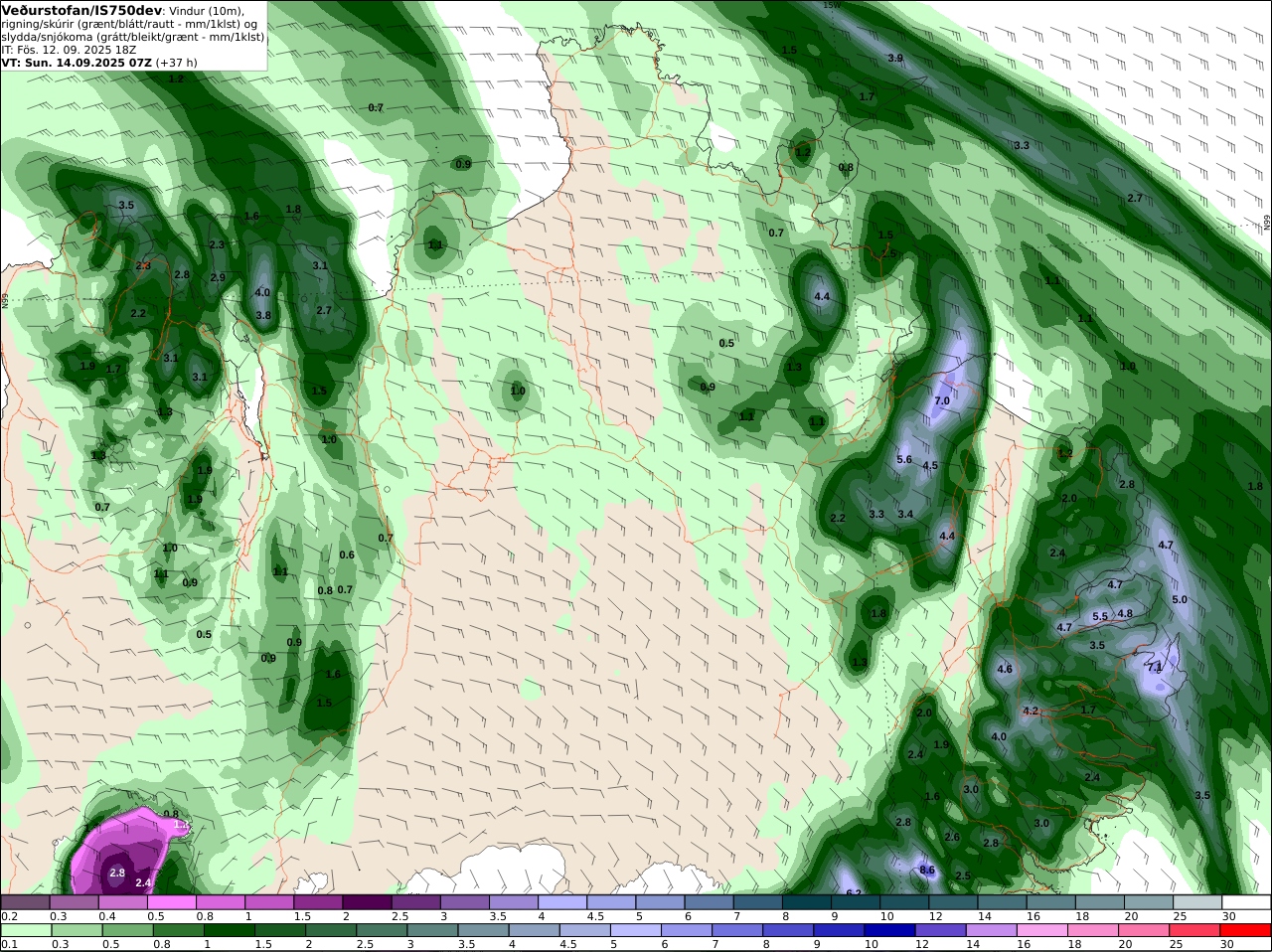Screen dimensions: 1272x952
Task: Click the '2.6' precipitation value on the map
Action: [x=952, y=837]
